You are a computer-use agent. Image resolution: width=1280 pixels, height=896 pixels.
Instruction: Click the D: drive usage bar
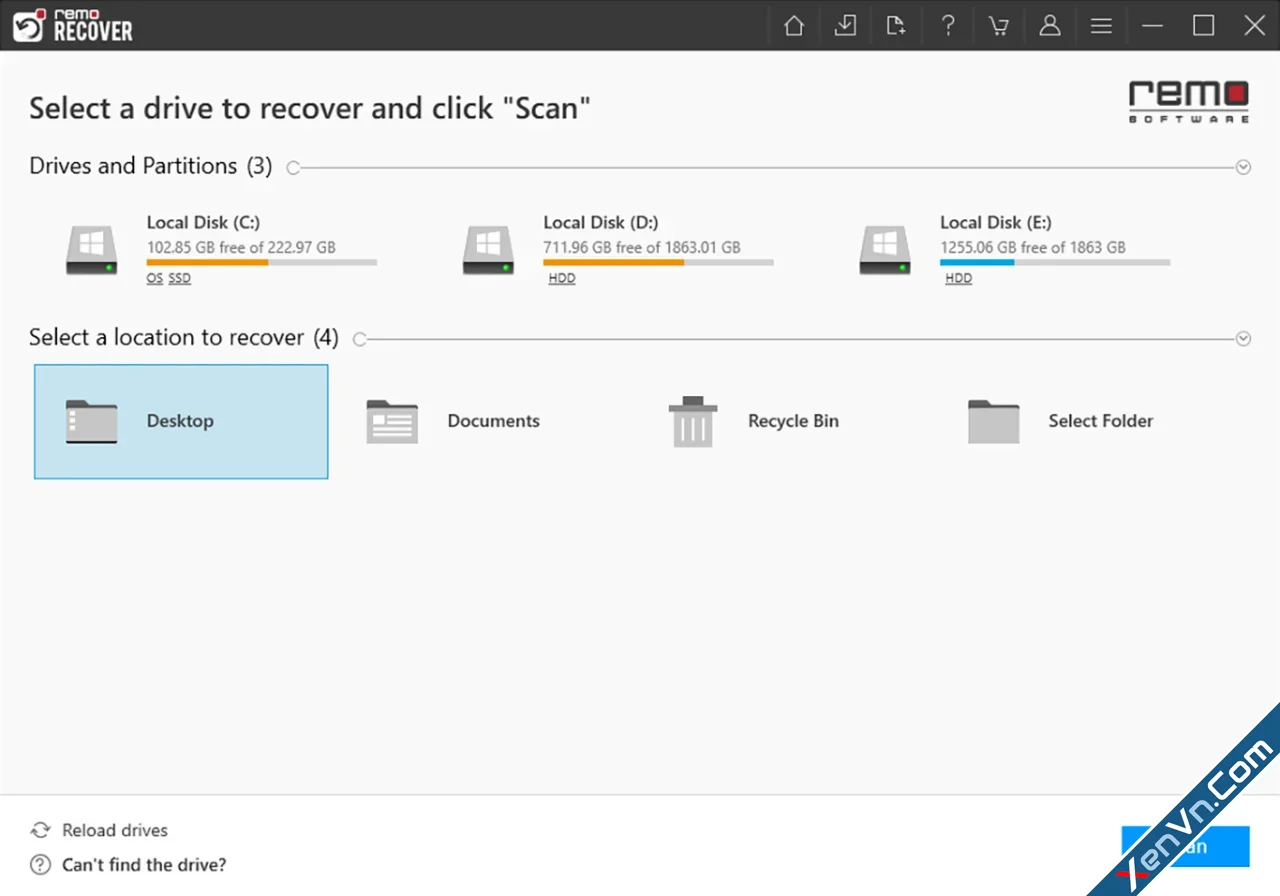coord(658,262)
